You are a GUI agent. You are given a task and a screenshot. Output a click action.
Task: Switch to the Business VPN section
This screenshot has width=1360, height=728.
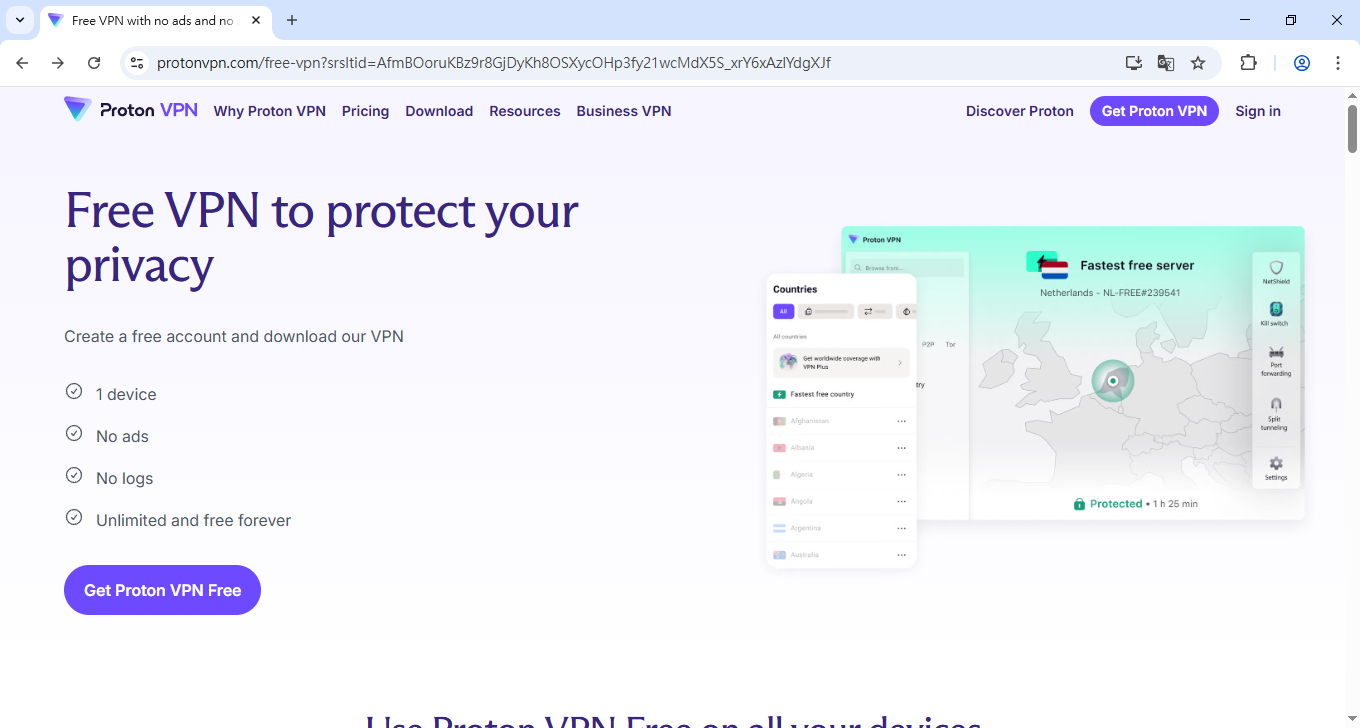624,111
